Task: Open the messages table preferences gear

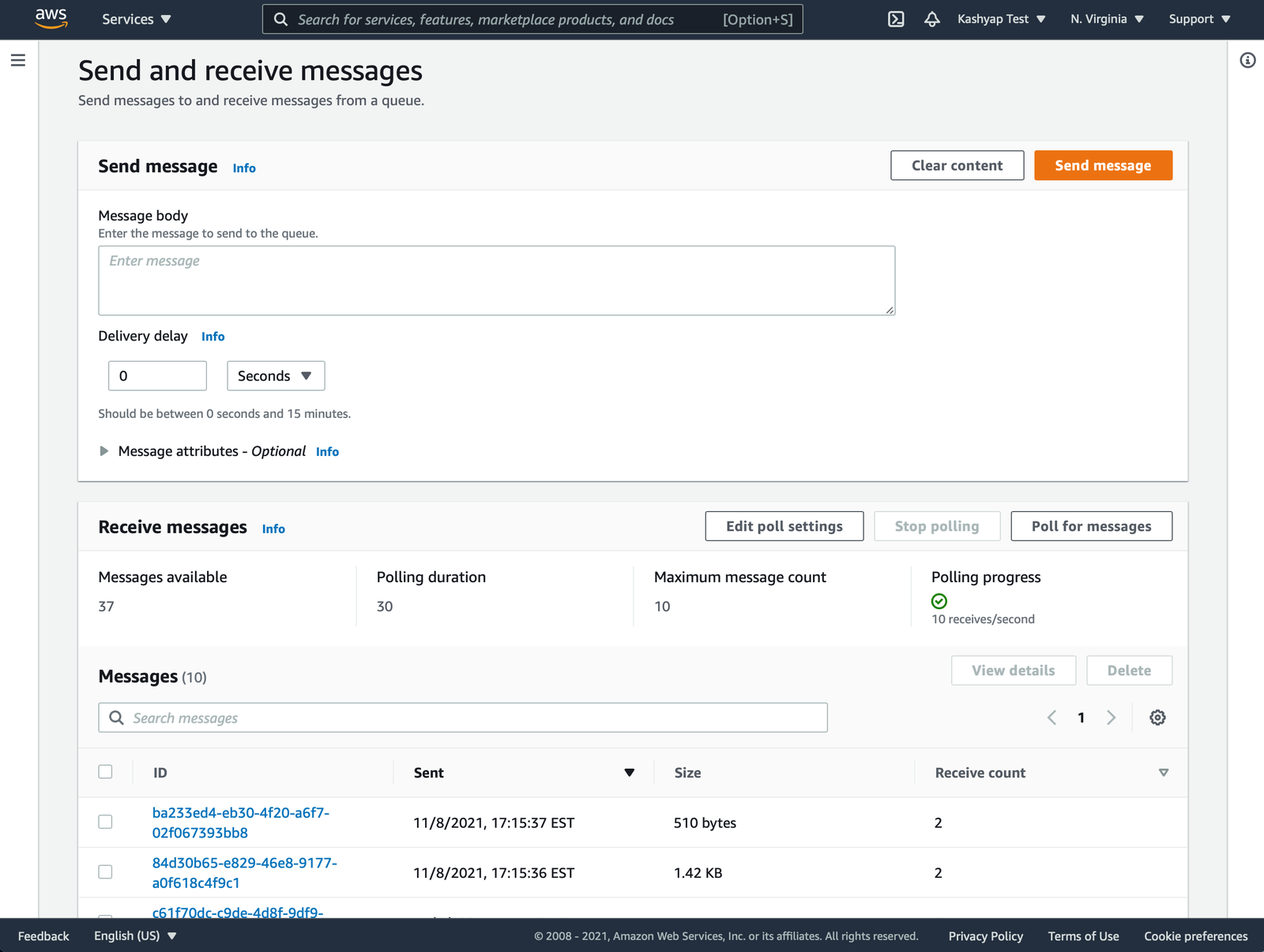Action: point(1157,717)
